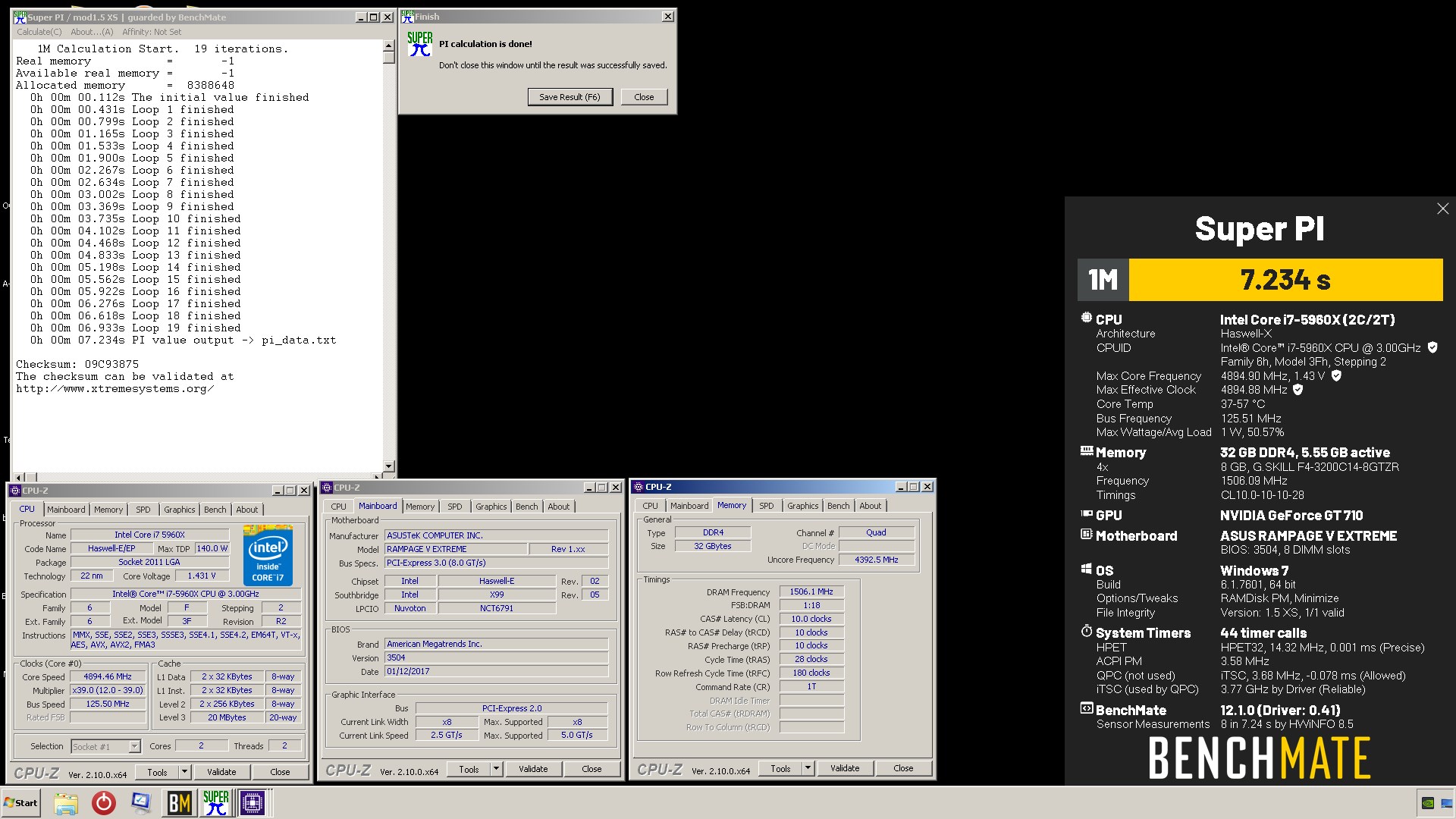The image size is (1456, 819).
Task: Click Tools button in CPU-Z CPU window
Action: coord(157,772)
